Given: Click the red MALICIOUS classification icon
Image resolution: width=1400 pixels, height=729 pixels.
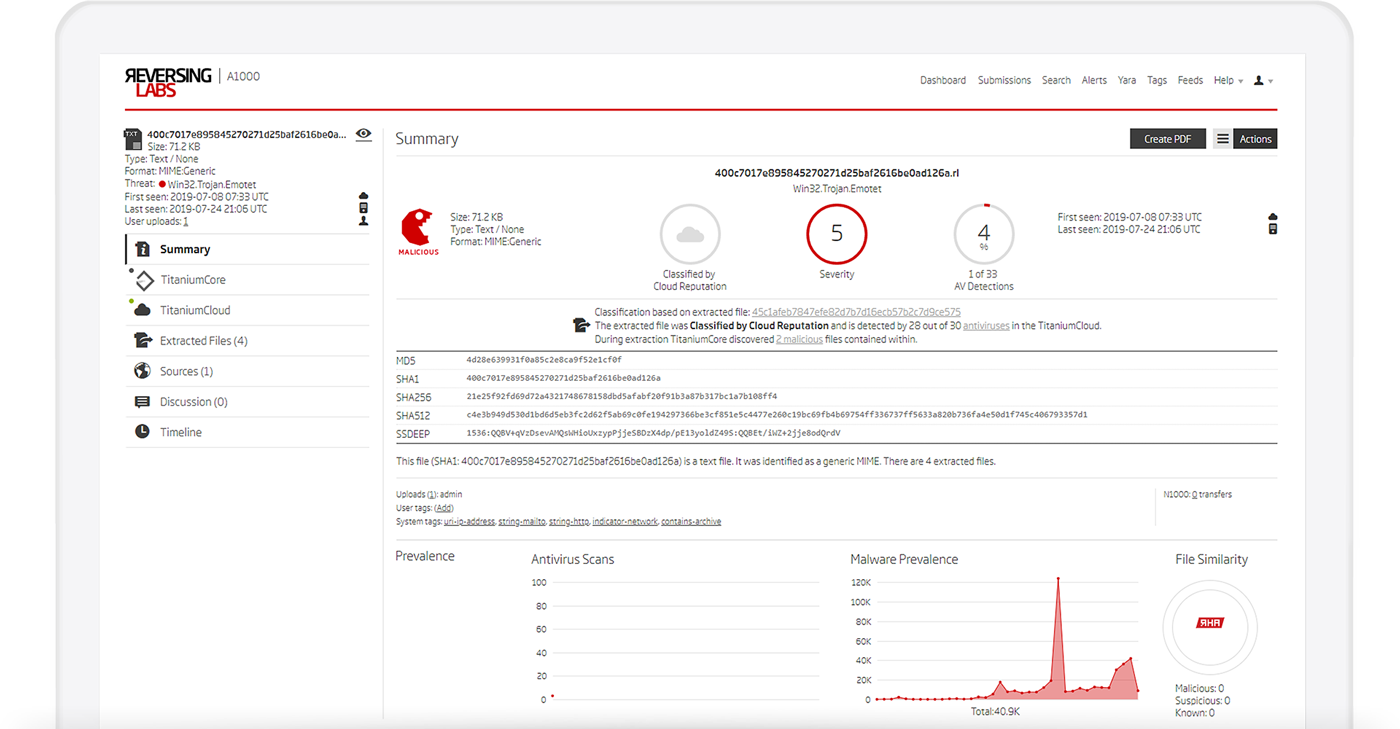Looking at the screenshot, I should click(418, 232).
